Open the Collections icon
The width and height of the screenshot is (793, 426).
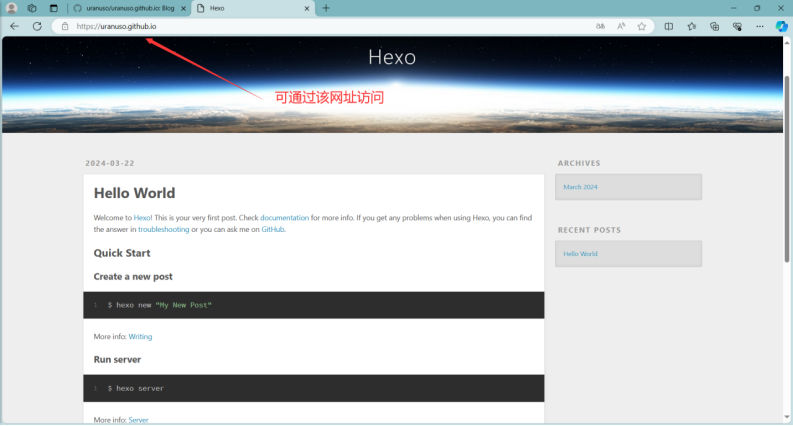pyautogui.click(x=714, y=26)
